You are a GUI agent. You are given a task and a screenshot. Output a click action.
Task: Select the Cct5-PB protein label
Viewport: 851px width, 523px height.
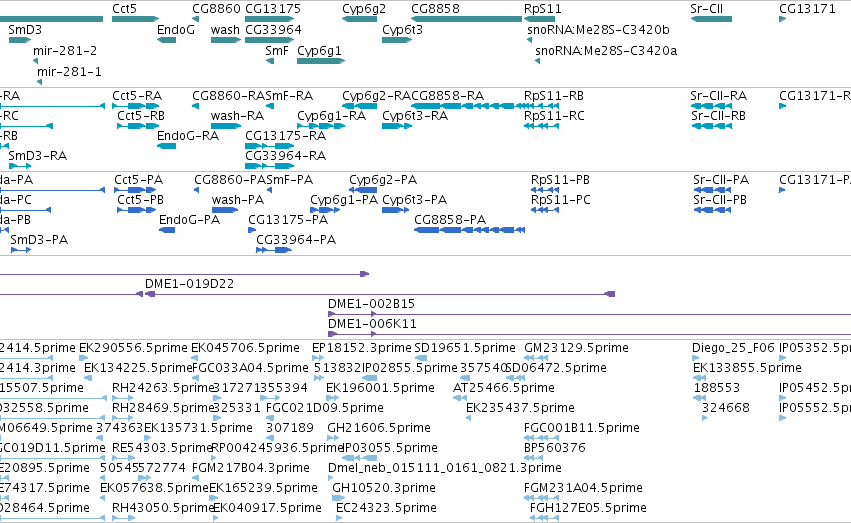pos(141,200)
